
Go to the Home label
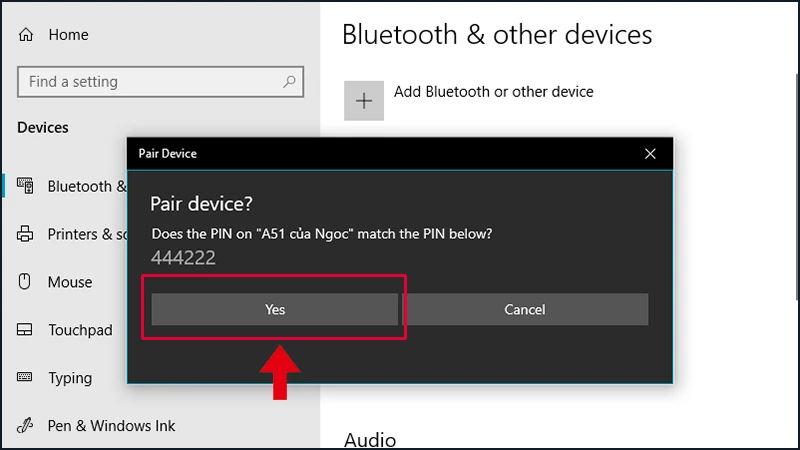(x=68, y=35)
